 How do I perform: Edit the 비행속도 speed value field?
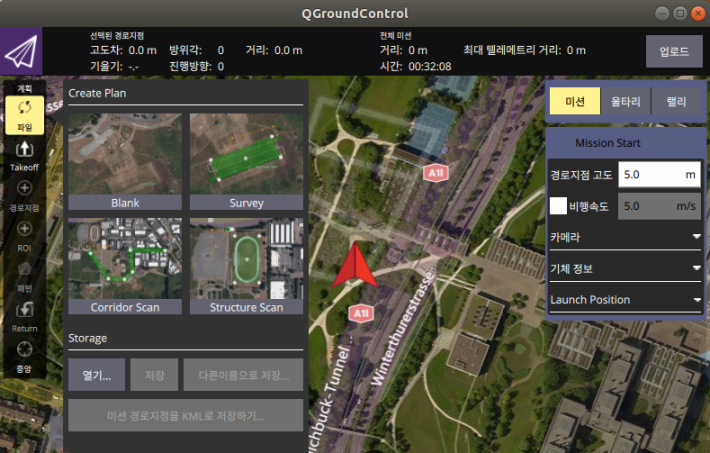click(x=659, y=206)
